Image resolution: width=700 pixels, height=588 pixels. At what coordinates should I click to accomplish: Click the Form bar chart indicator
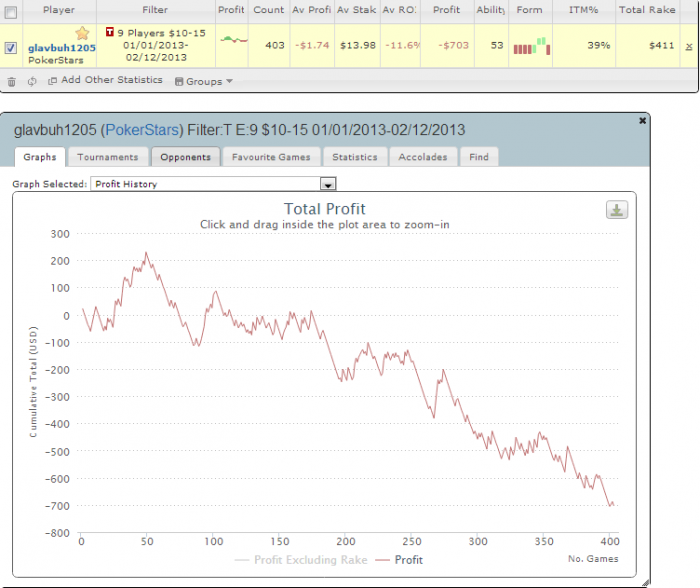[532, 46]
